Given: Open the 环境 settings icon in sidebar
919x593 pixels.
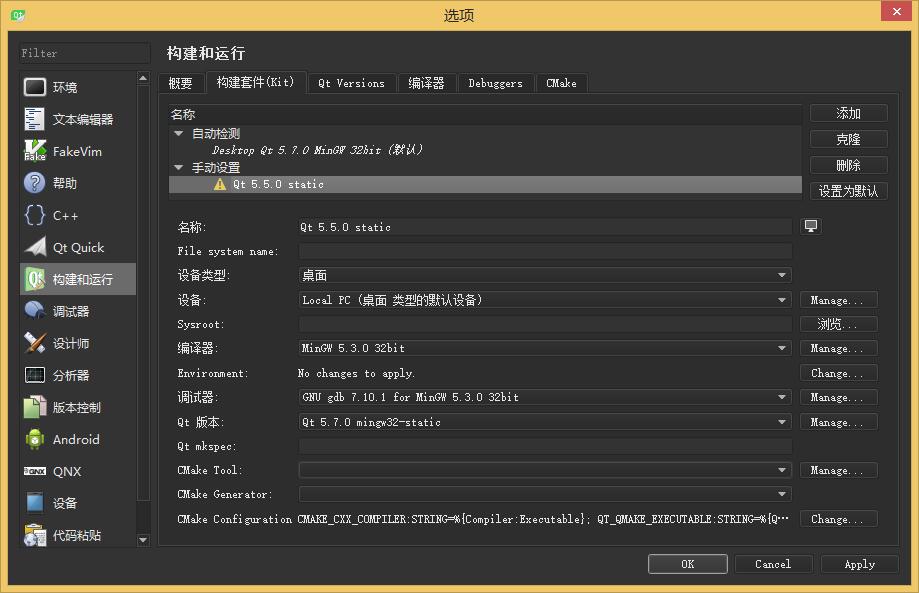Looking at the screenshot, I should pyautogui.click(x=35, y=87).
